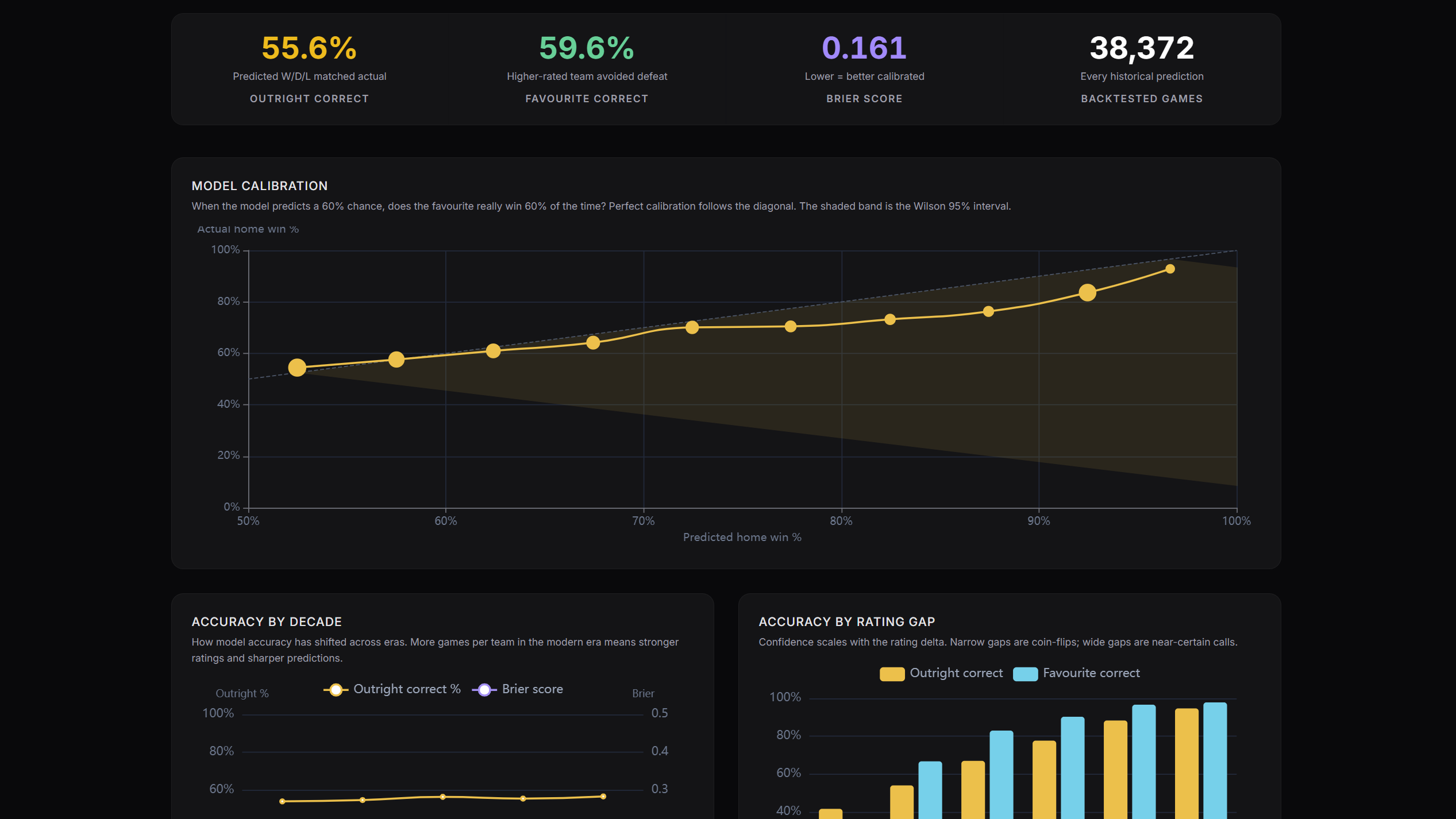Click the 0.3 Brier axis tick
The image size is (1456, 819).
point(660,789)
